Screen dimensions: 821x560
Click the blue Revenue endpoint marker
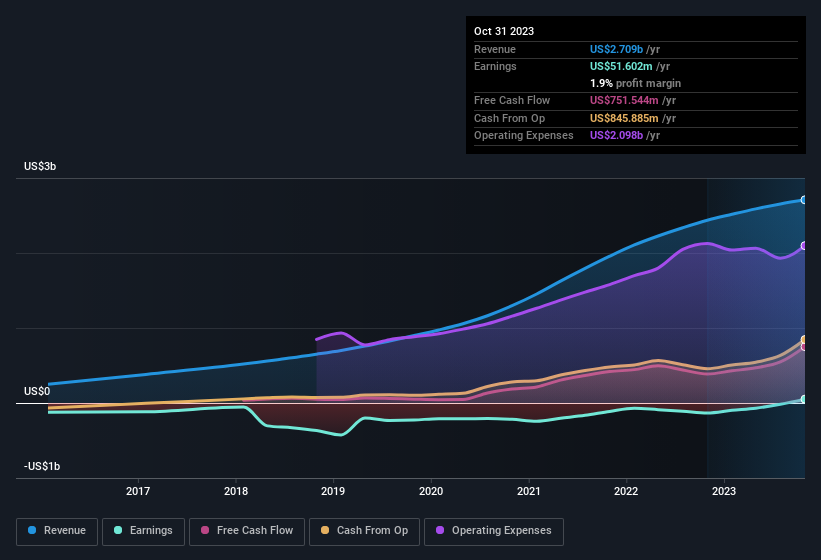pyautogui.click(x=804, y=200)
